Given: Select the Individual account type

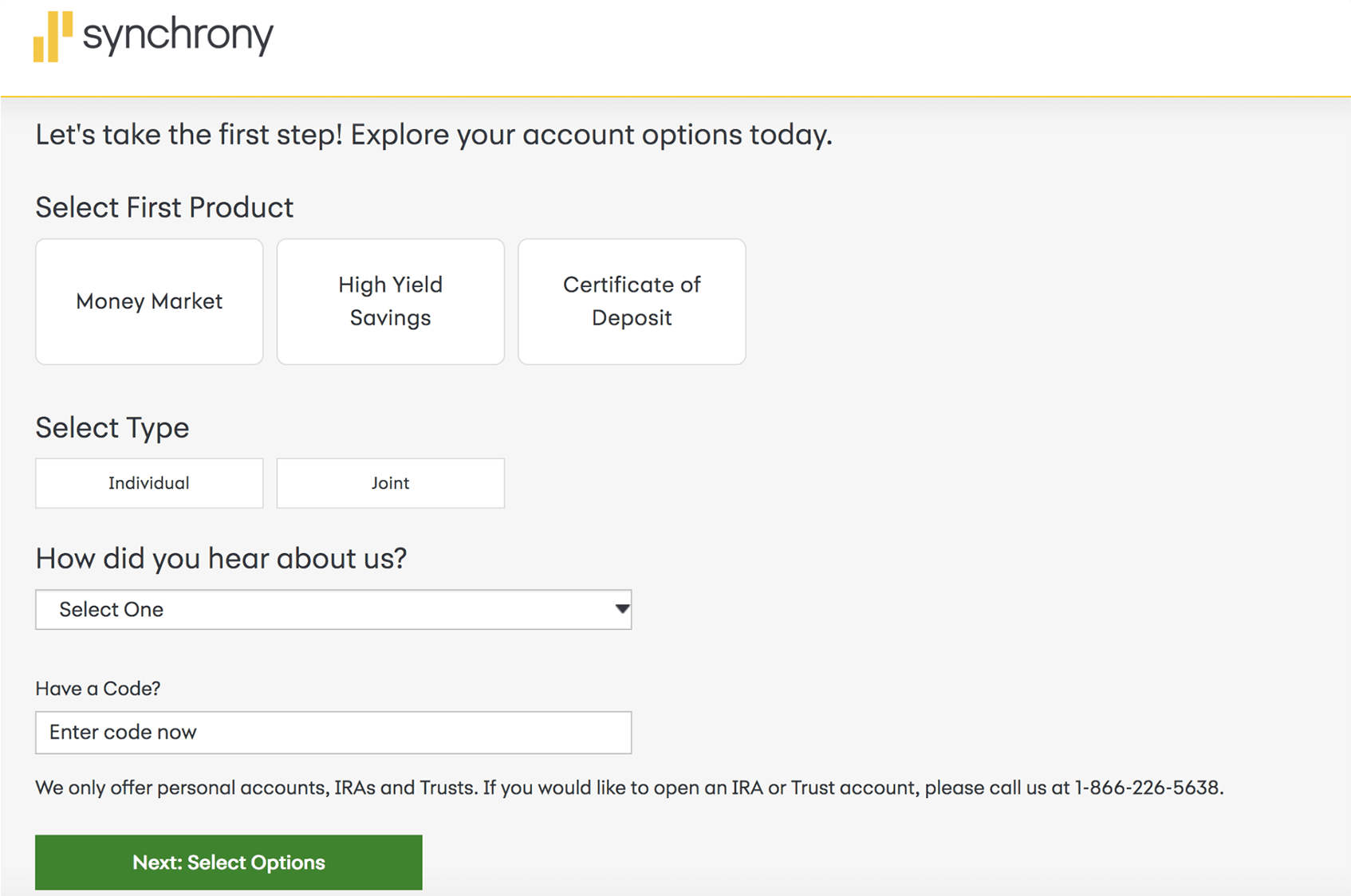Looking at the screenshot, I should [x=149, y=483].
